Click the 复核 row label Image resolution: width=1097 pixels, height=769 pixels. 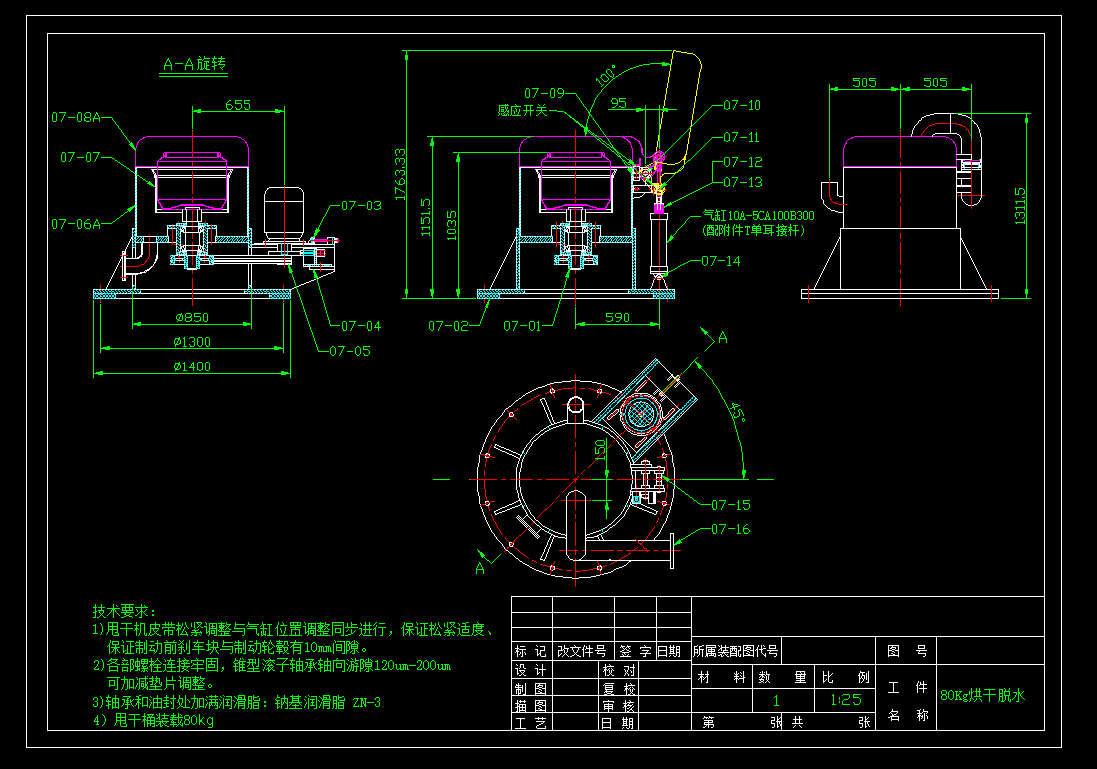pyautogui.click(x=618, y=689)
